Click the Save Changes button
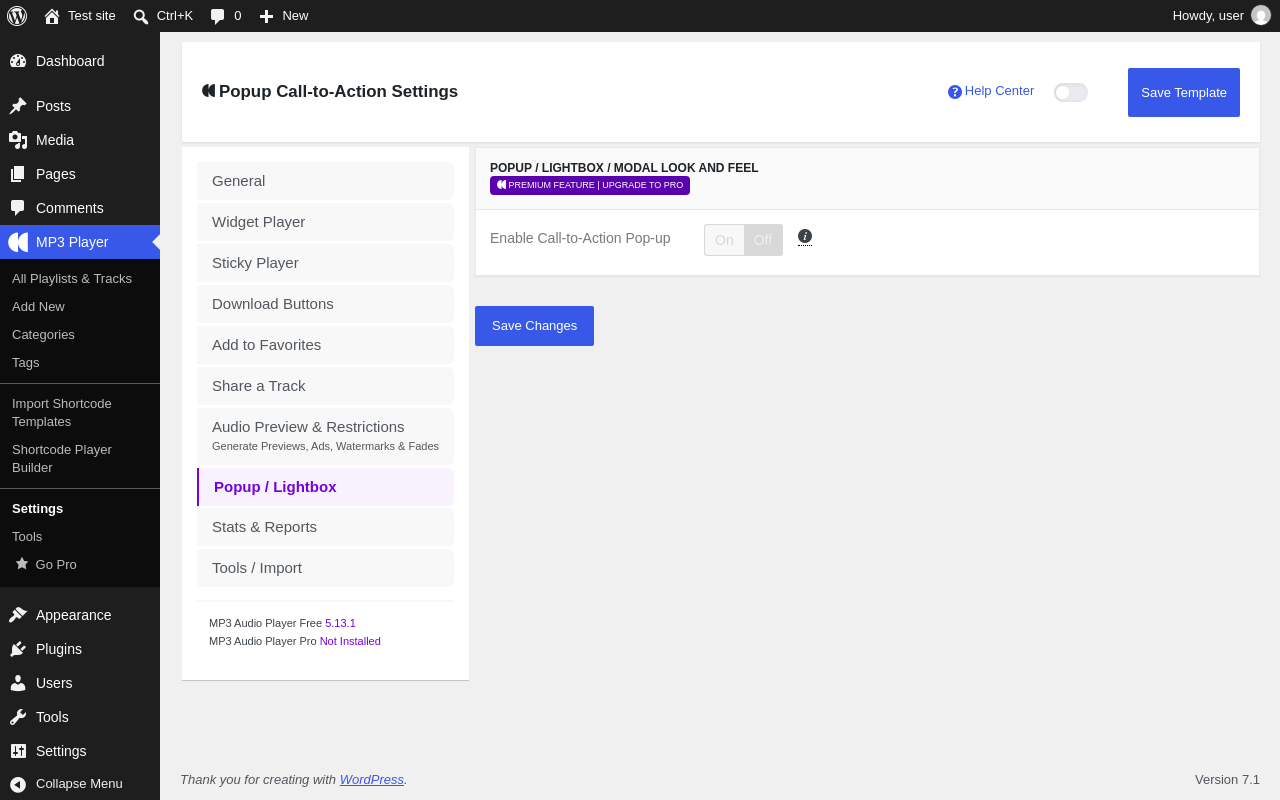Image resolution: width=1280 pixels, height=800 pixels. click(x=534, y=326)
